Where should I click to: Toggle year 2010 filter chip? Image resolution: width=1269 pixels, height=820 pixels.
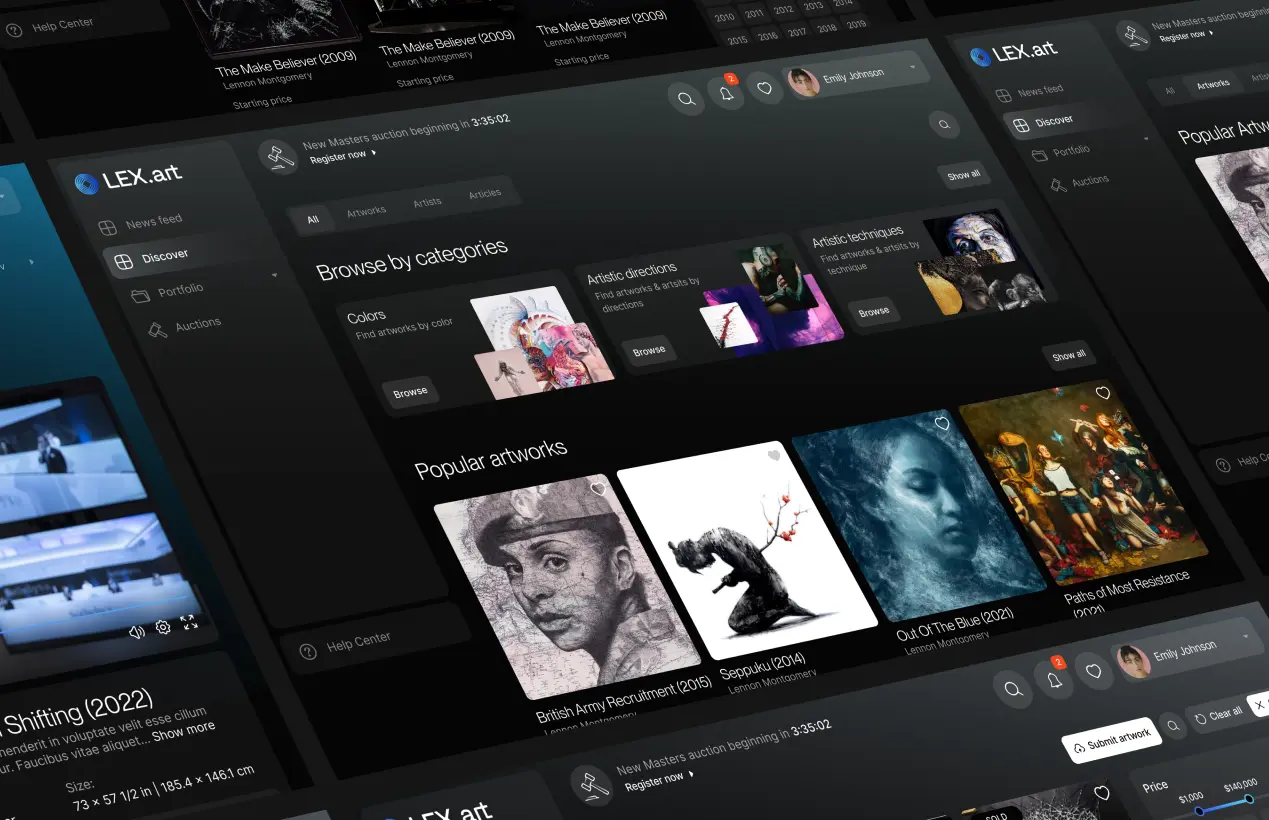725,17
